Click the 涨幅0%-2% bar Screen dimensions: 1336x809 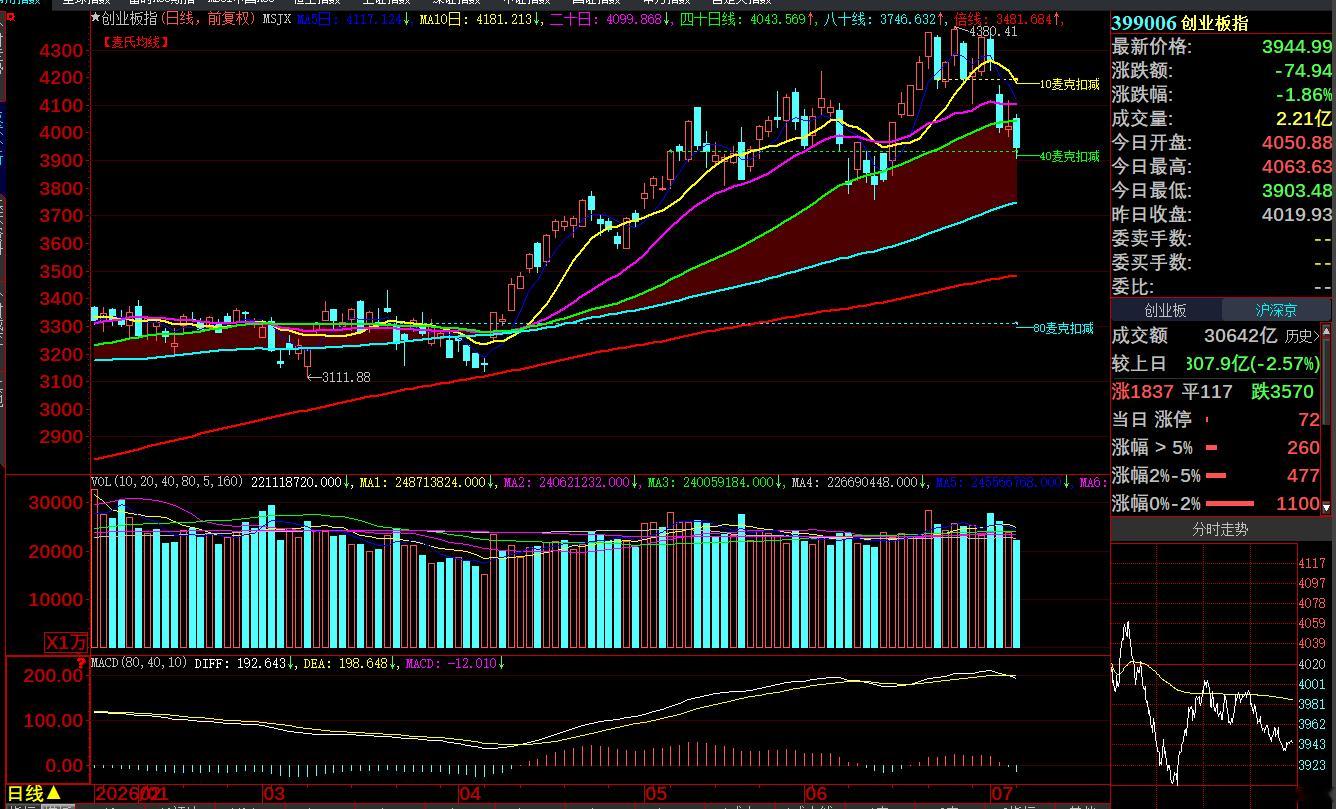click(1229, 504)
